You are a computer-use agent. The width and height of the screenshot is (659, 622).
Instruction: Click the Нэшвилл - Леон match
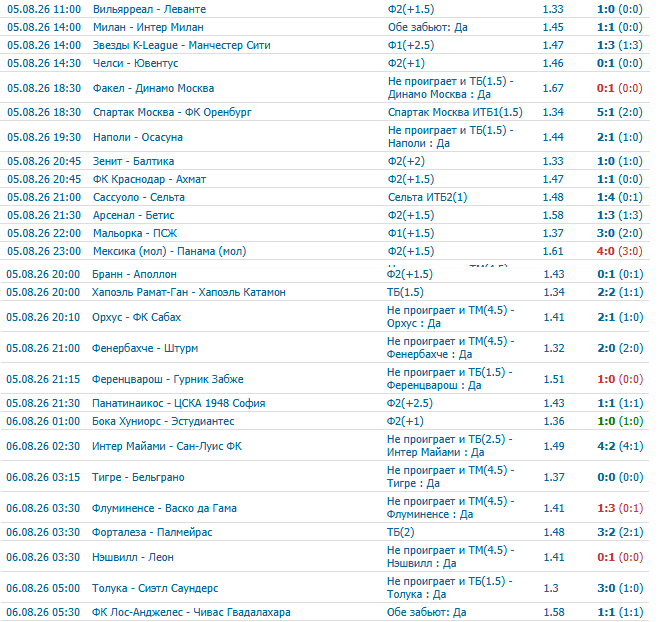133,557
